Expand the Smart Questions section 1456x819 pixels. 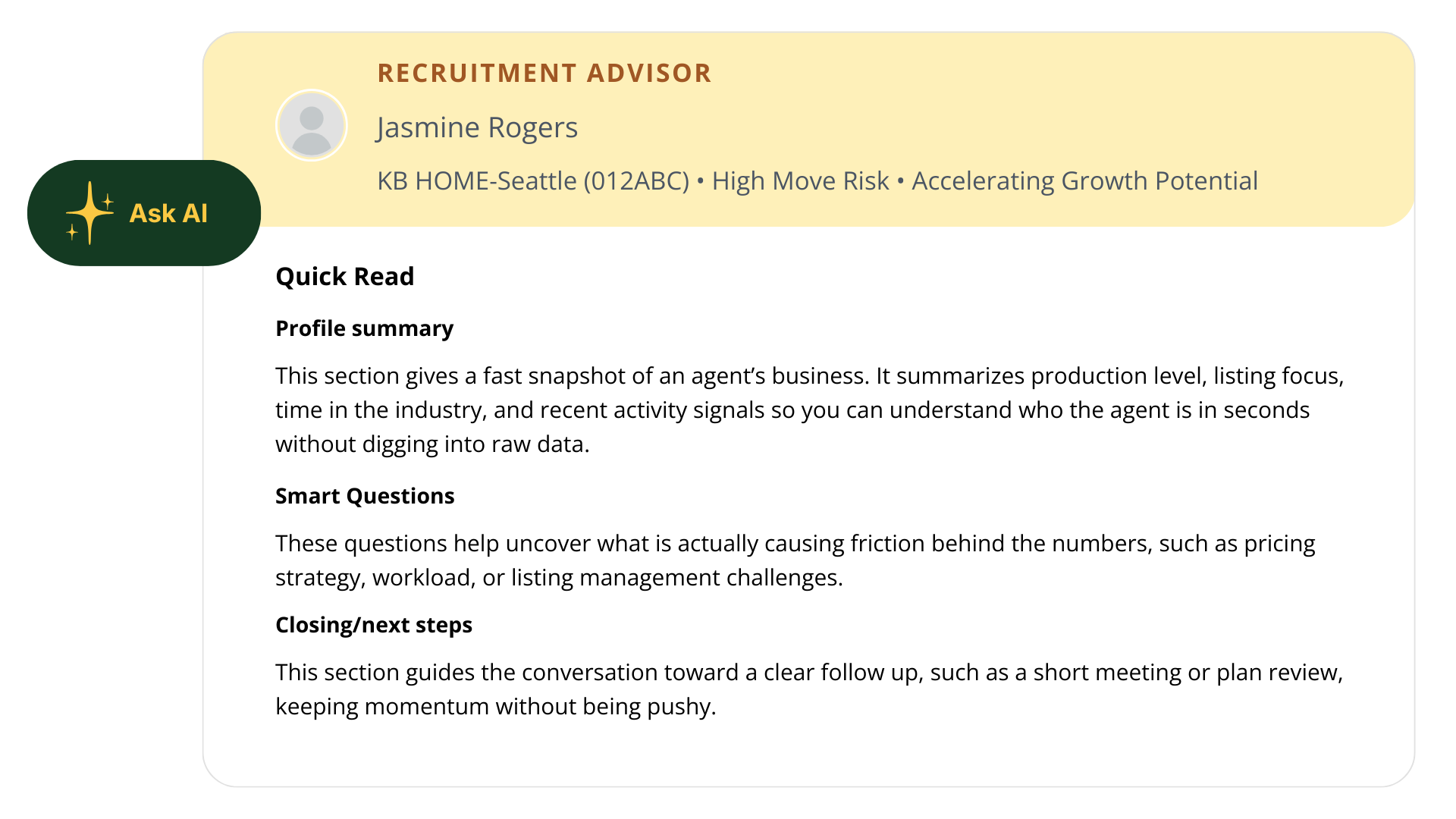click(x=365, y=496)
